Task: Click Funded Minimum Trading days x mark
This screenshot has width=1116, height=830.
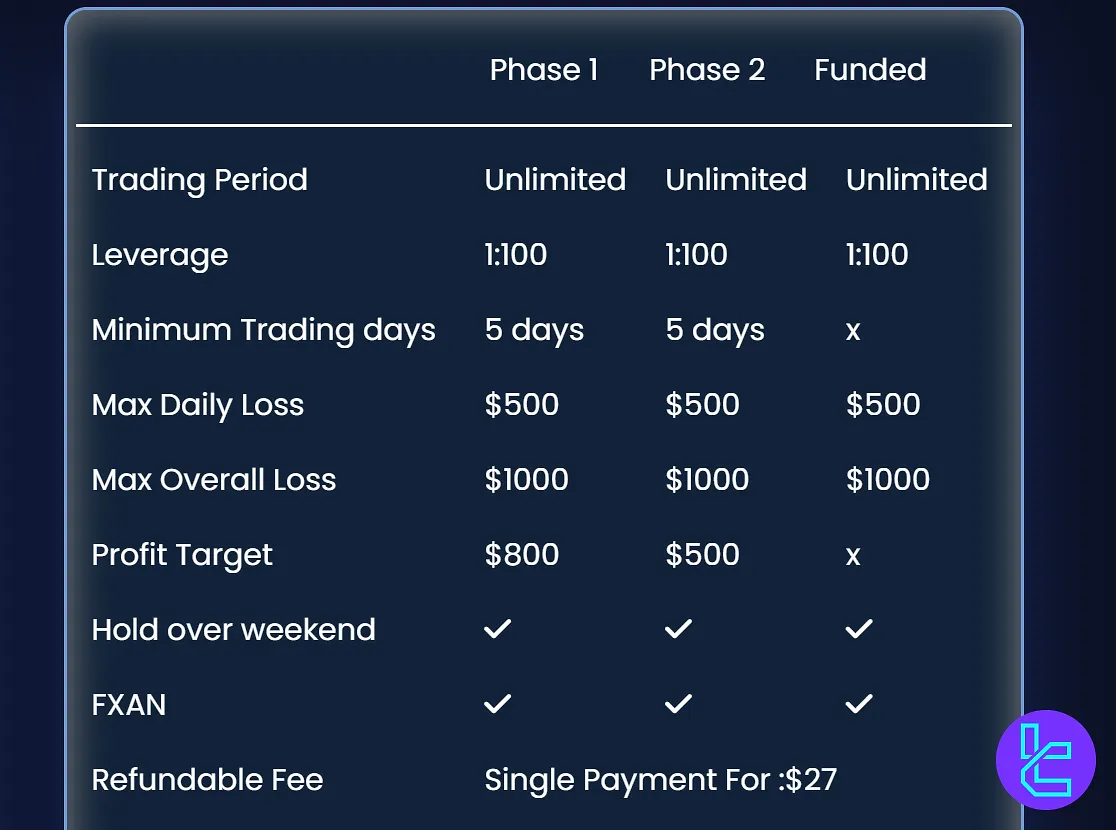Action: click(x=853, y=331)
